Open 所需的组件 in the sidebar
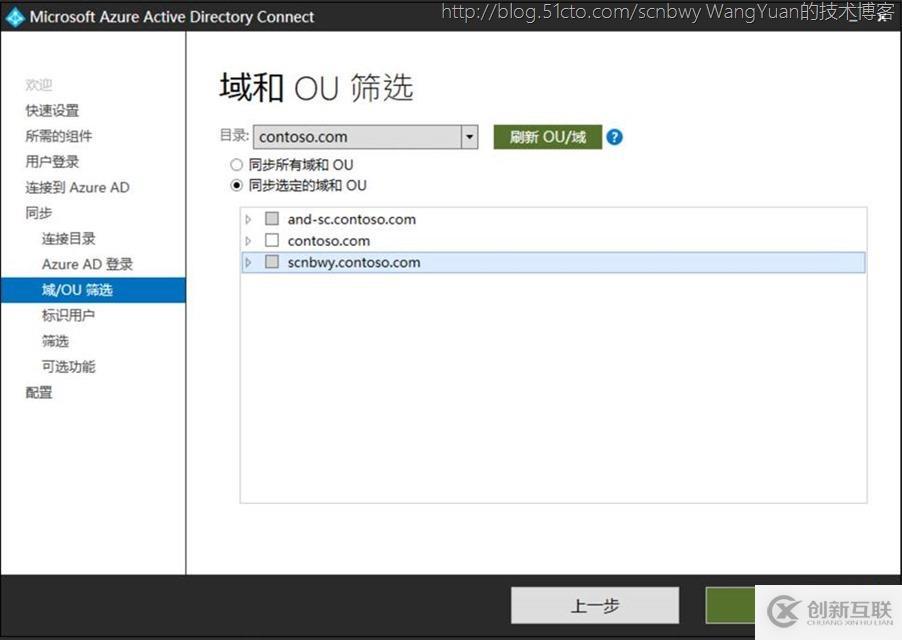The height and width of the screenshot is (640, 902). (x=59, y=136)
